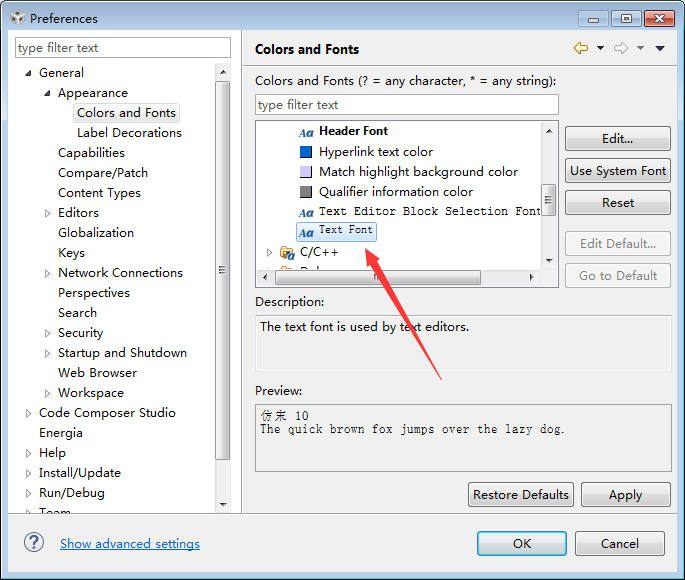Open the preferences page view menu arrow

[660, 48]
